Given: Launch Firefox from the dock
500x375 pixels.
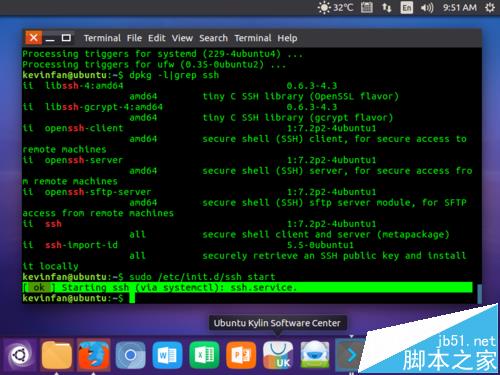Looking at the screenshot, I should tap(94, 355).
